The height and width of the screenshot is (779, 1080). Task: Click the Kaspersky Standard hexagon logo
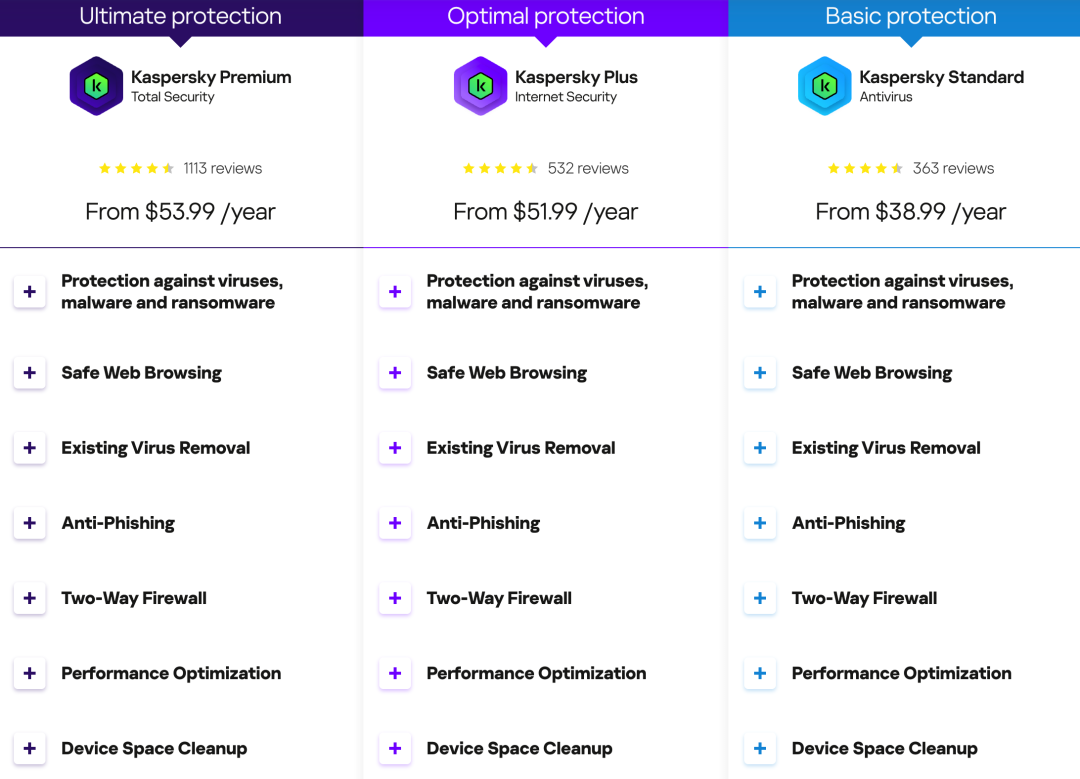point(824,86)
